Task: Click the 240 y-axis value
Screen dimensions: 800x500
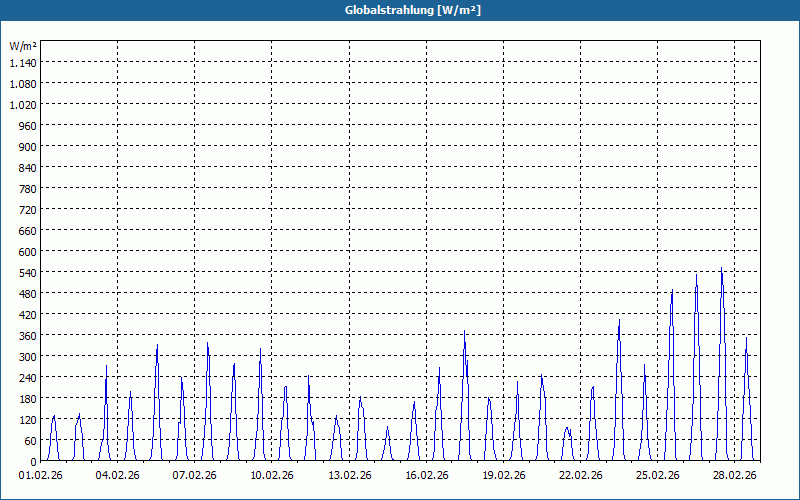Action: pos(28,378)
